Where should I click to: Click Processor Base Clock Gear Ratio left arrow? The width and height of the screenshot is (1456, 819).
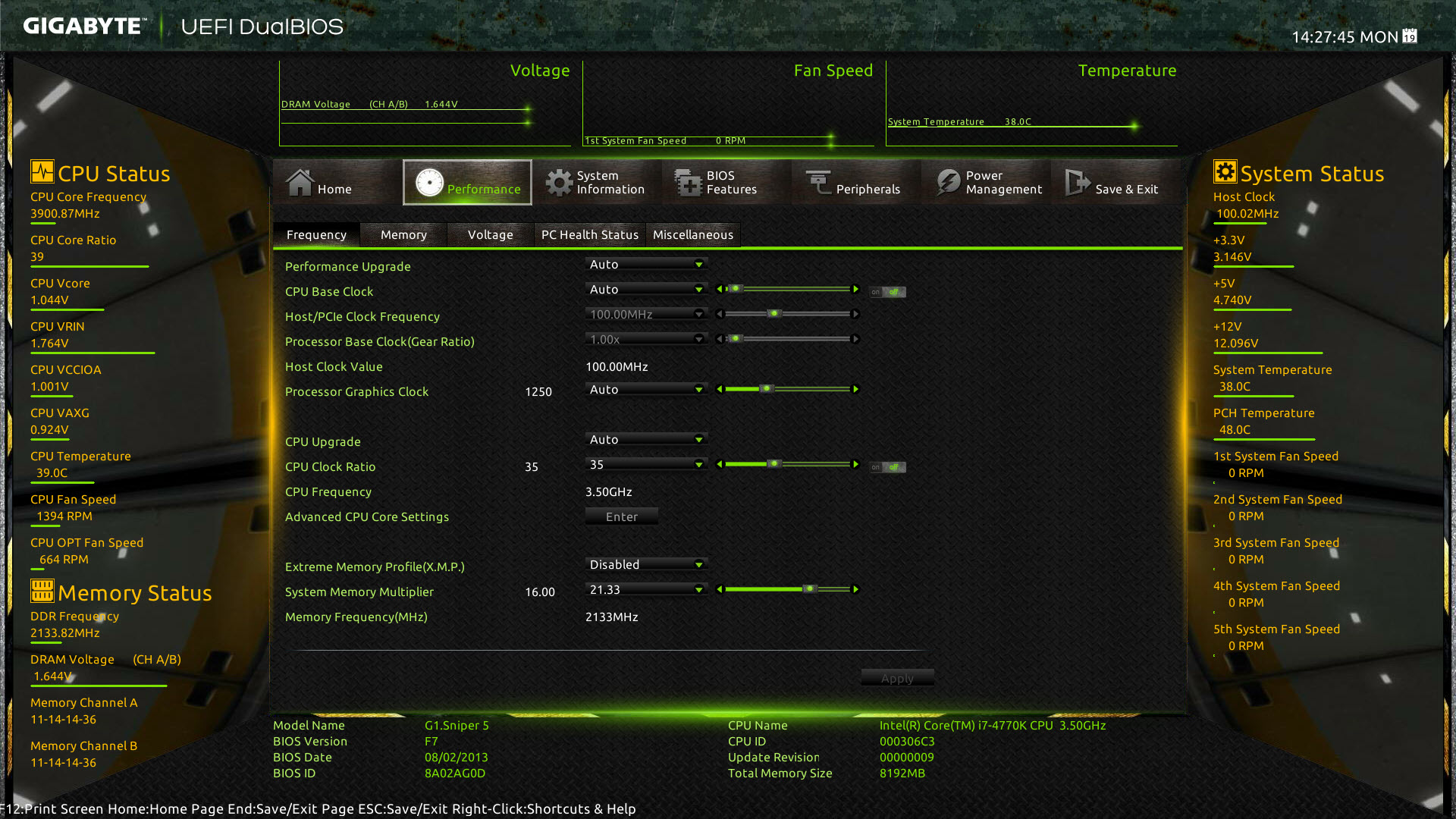[x=719, y=339]
